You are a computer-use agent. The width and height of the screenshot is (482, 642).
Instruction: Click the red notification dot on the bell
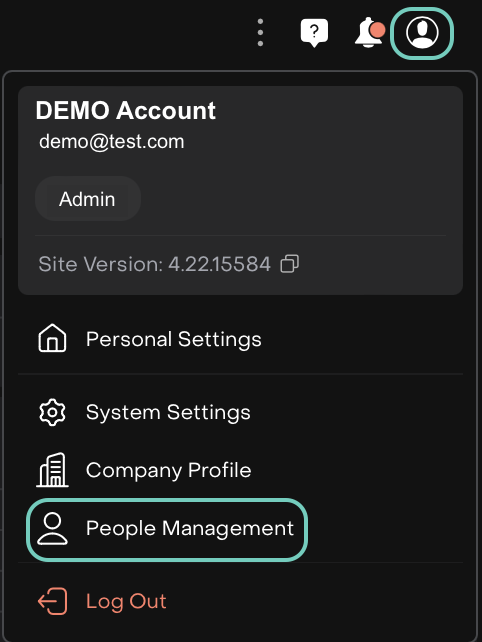377,30
